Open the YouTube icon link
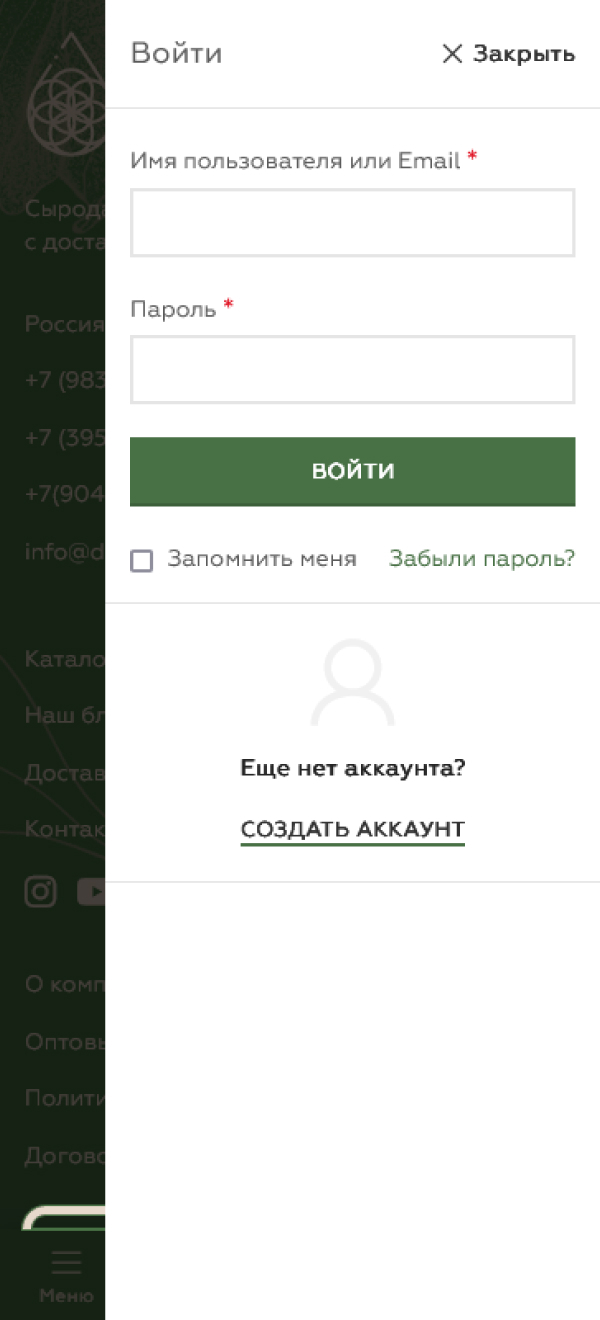Screen dimensions: 600x1320 tap(91, 891)
